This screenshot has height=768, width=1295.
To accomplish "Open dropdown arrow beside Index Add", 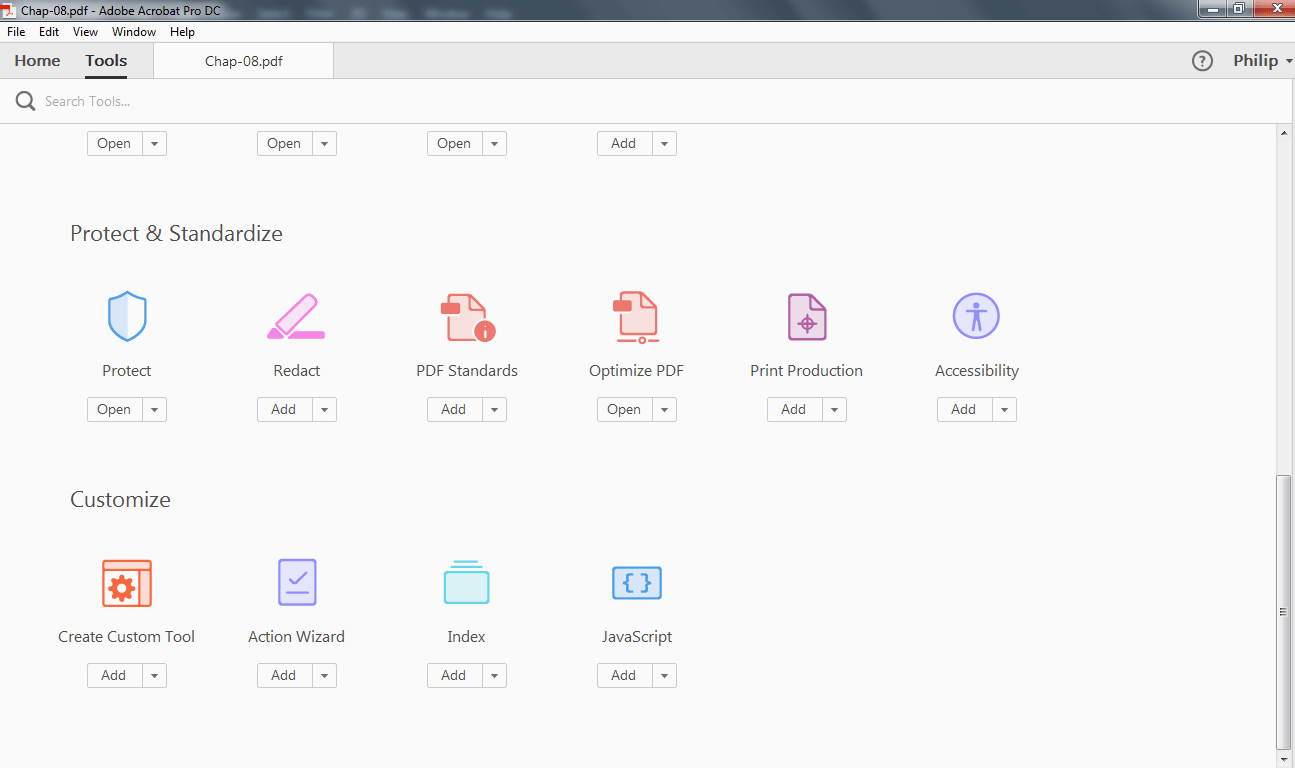I will click(494, 676).
